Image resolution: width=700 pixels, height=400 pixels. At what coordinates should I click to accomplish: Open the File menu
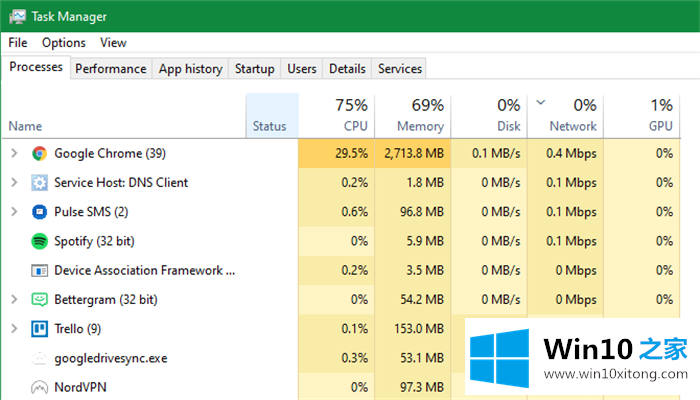[x=18, y=43]
